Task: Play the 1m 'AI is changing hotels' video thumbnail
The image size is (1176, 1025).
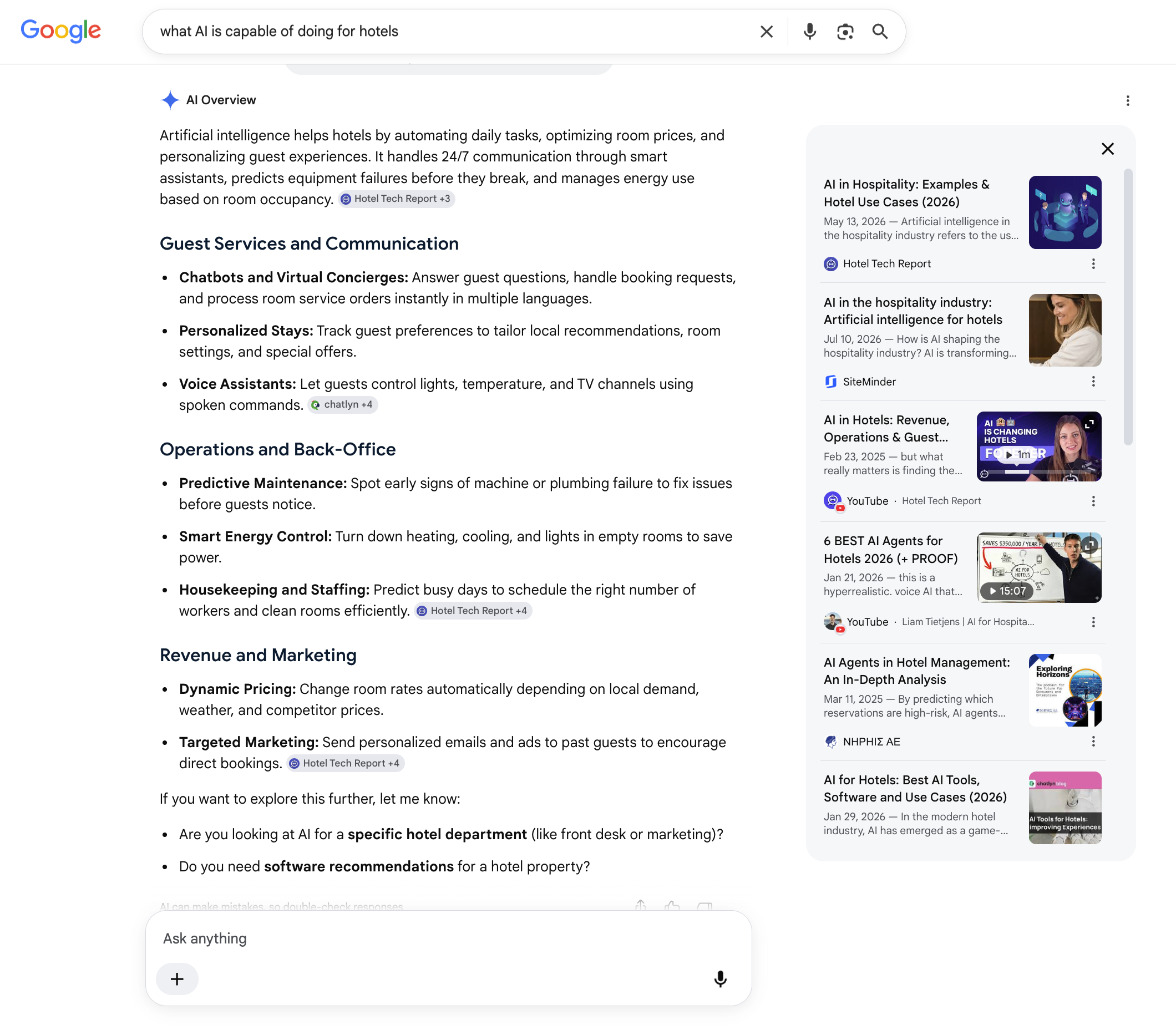Action: tap(1039, 446)
